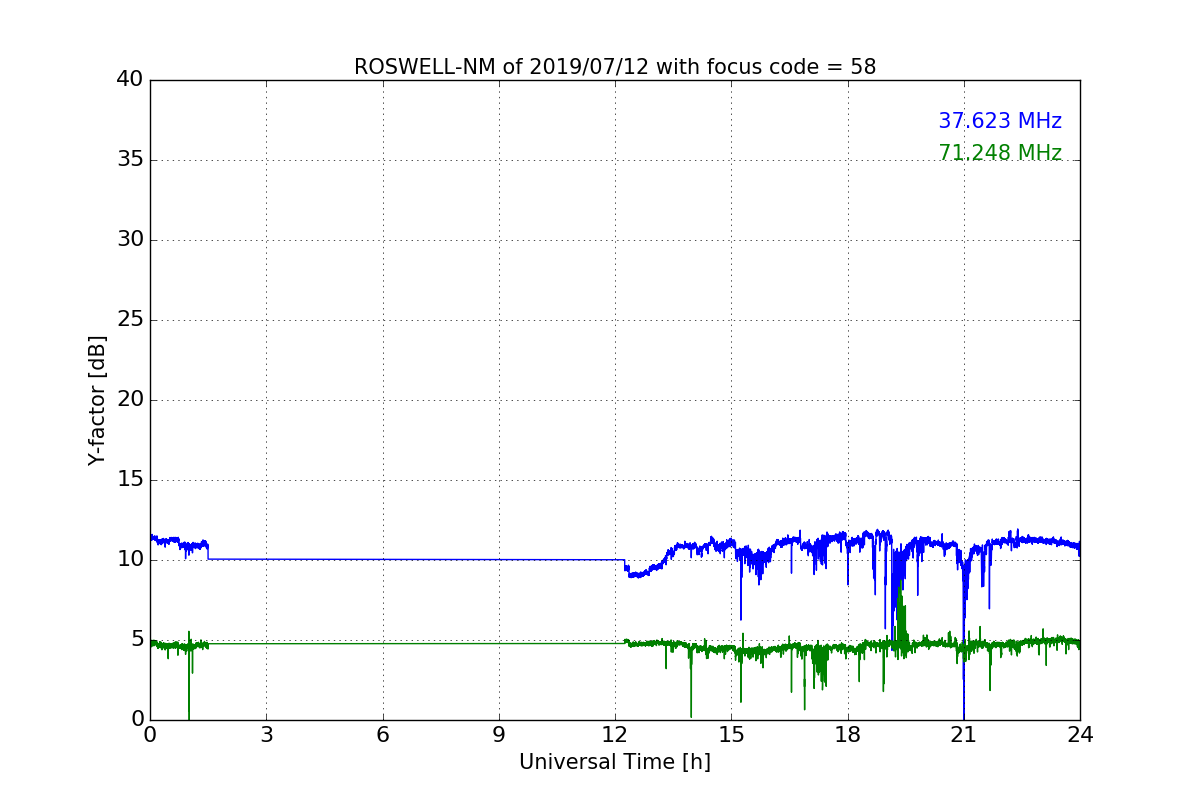1200x800 pixels.
Task: Click the x-axis tick label 15
Action: point(731,734)
